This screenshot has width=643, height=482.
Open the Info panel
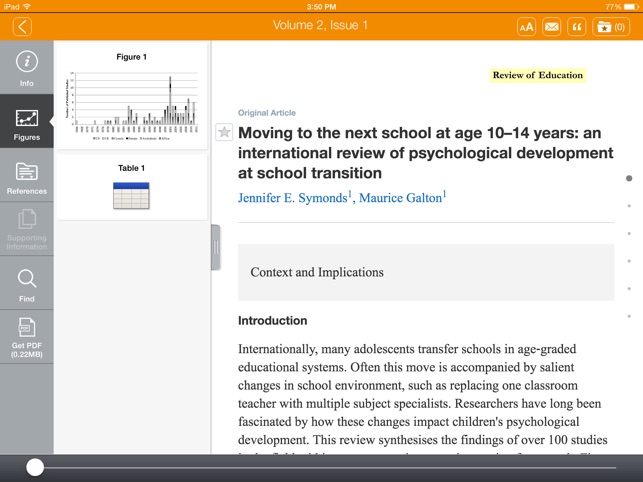click(26, 68)
